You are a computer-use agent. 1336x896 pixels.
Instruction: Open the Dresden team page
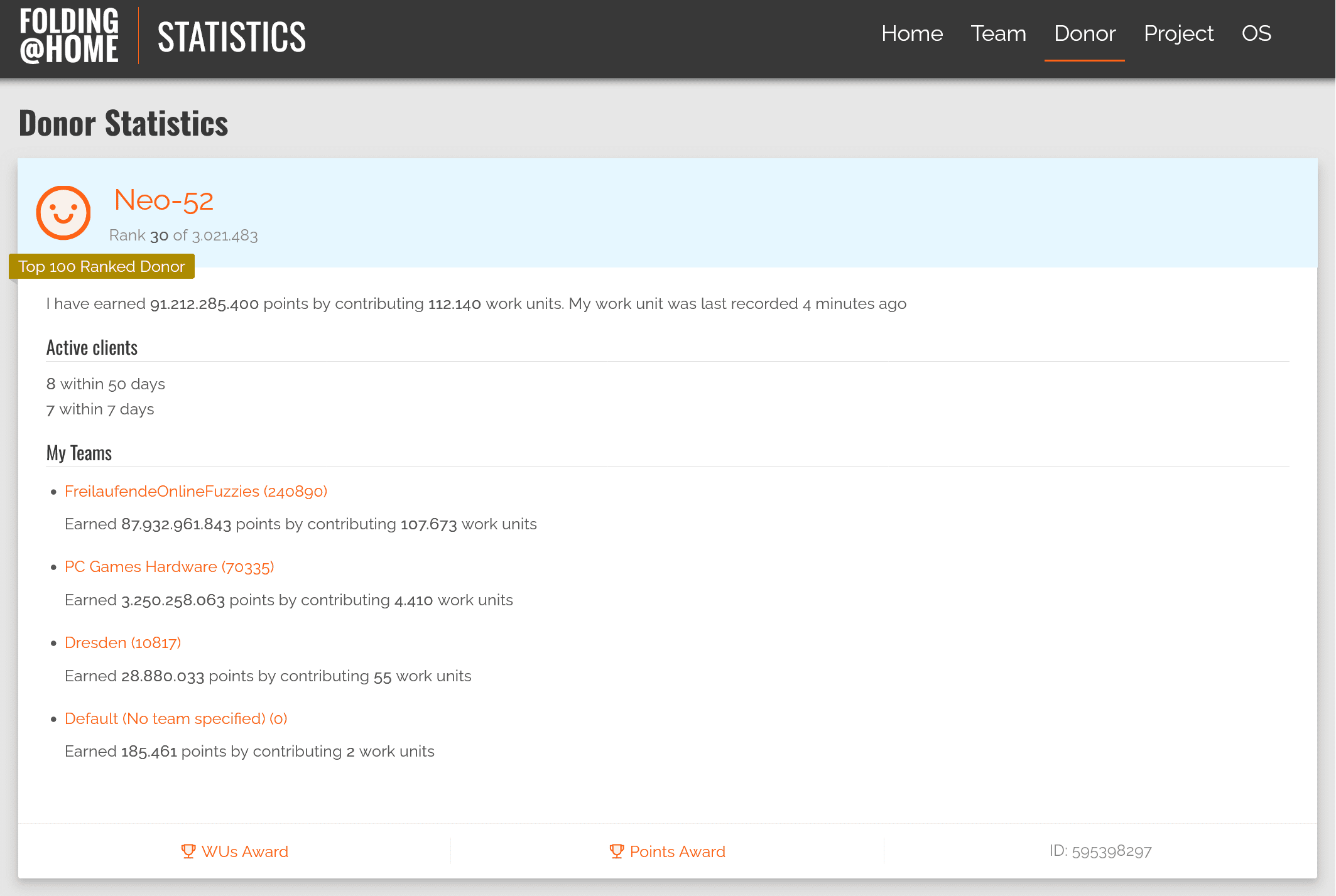[x=122, y=642]
